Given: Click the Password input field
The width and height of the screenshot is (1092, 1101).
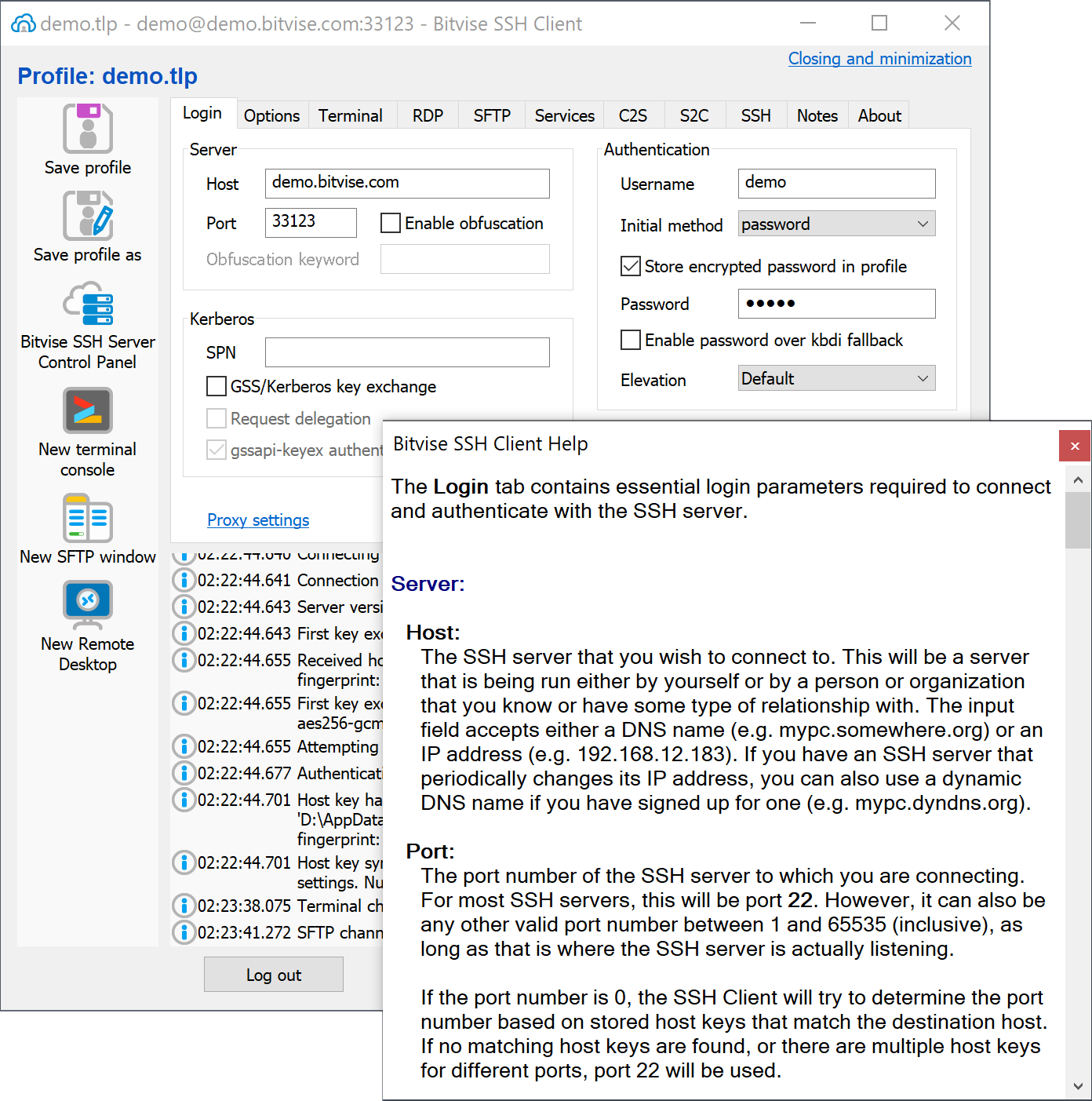Looking at the screenshot, I should [836, 303].
